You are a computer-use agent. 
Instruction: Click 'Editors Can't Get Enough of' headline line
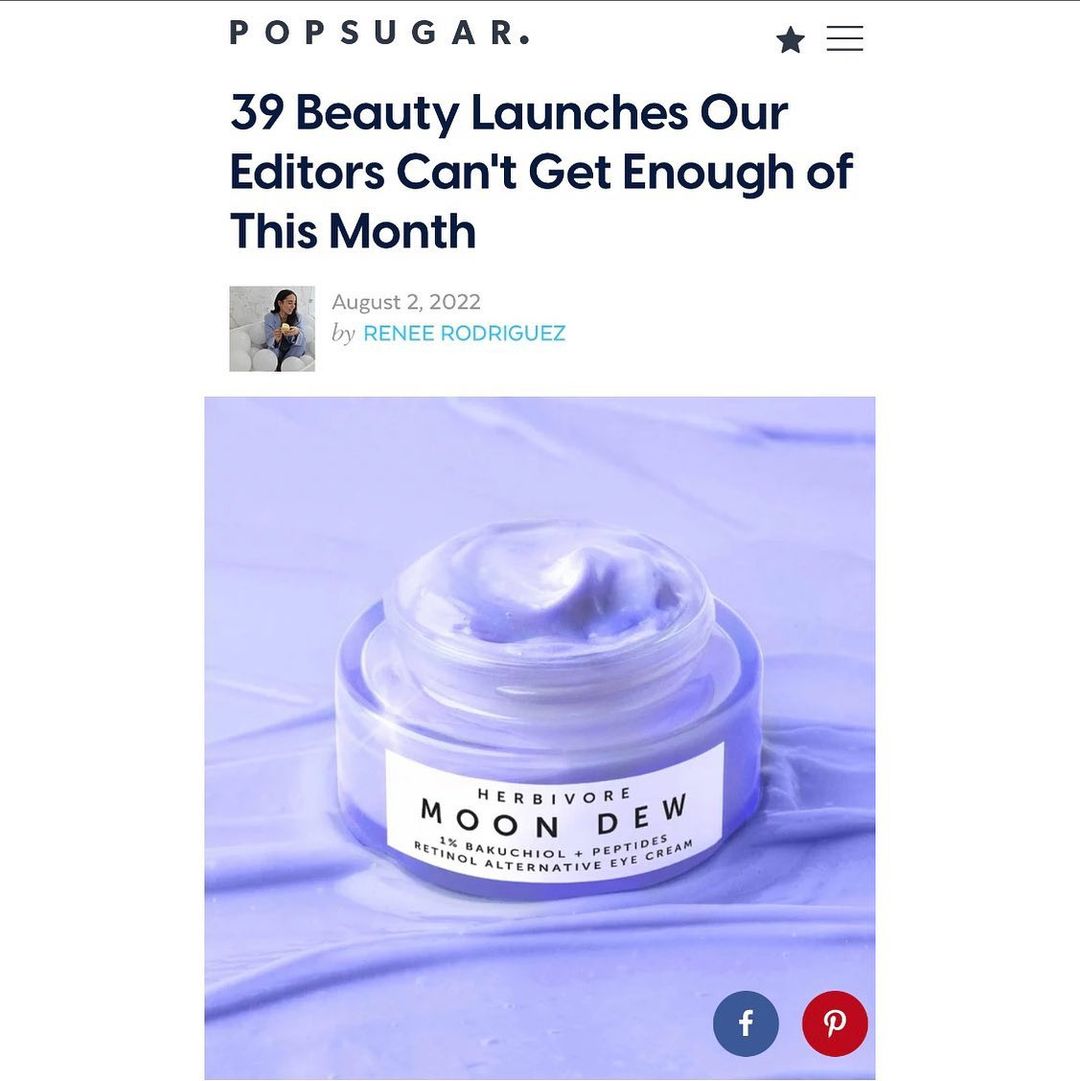(541, 171)
